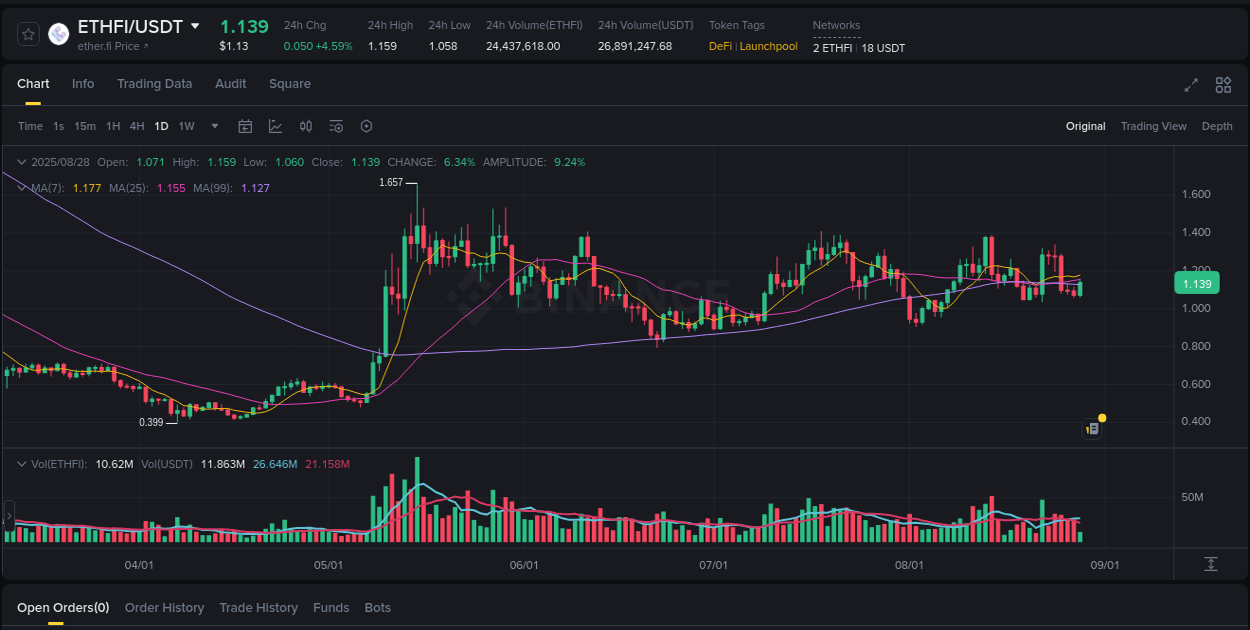This screenshot has width=1250, height=630.
Task: Click the hexagon chart settings icon
Action: [365, 126]
